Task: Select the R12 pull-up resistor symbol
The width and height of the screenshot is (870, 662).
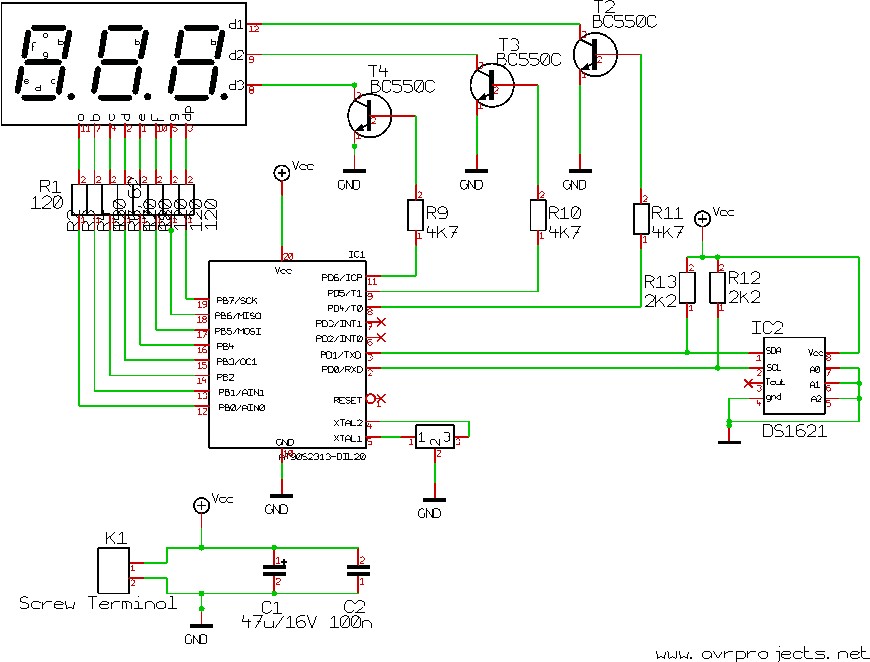Action: 717,287
